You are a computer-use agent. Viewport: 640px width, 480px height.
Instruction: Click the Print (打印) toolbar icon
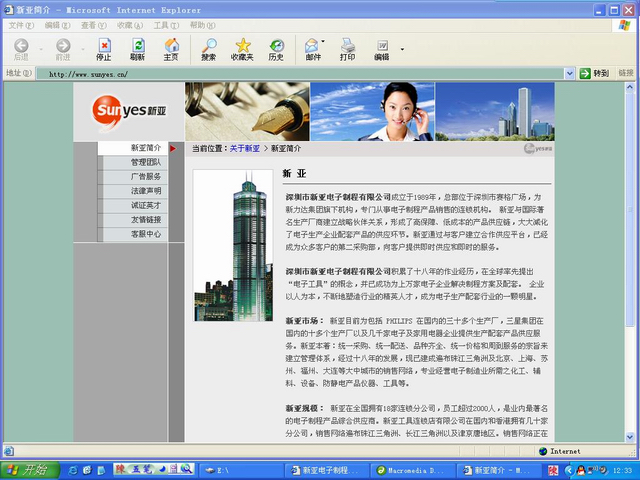(347, 47)
